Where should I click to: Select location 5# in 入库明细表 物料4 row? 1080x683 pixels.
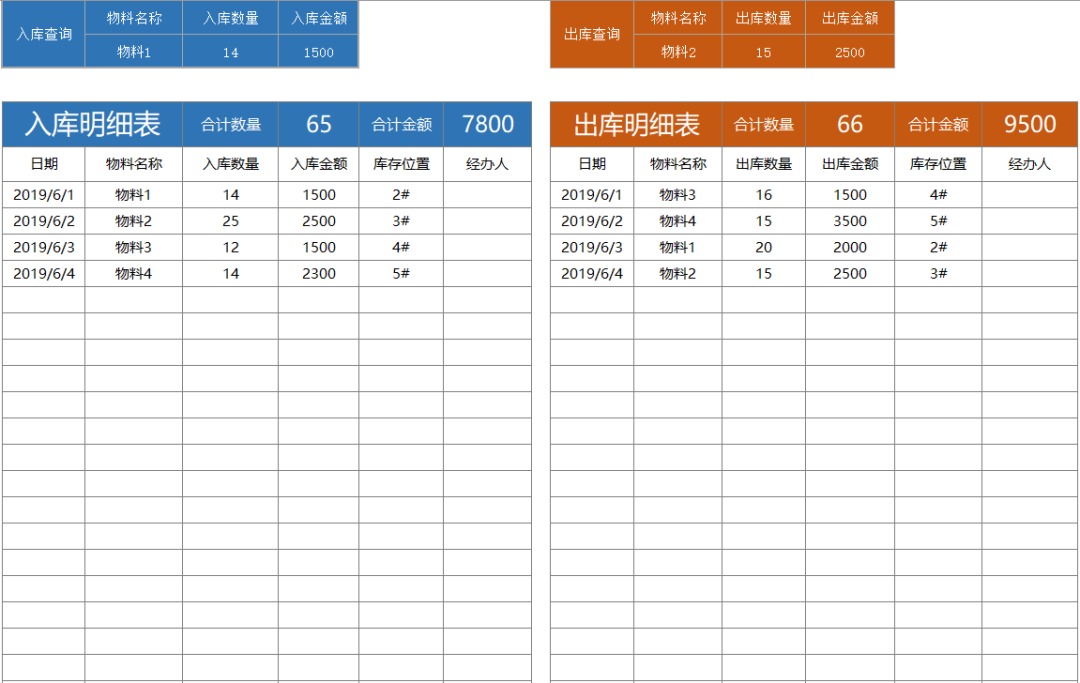pyautogui.click(x=401, y=273)
